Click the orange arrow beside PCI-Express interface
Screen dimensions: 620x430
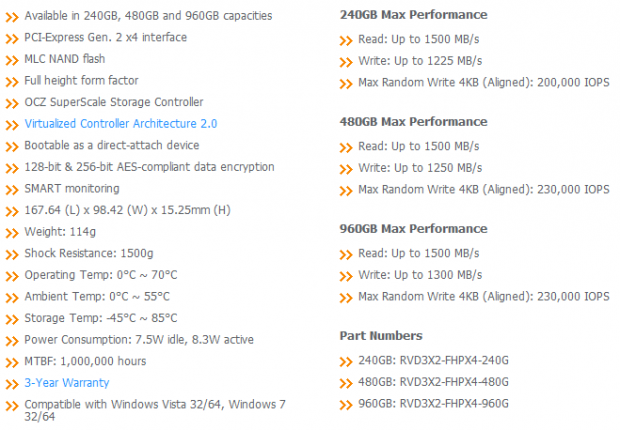tap(12, 39)
